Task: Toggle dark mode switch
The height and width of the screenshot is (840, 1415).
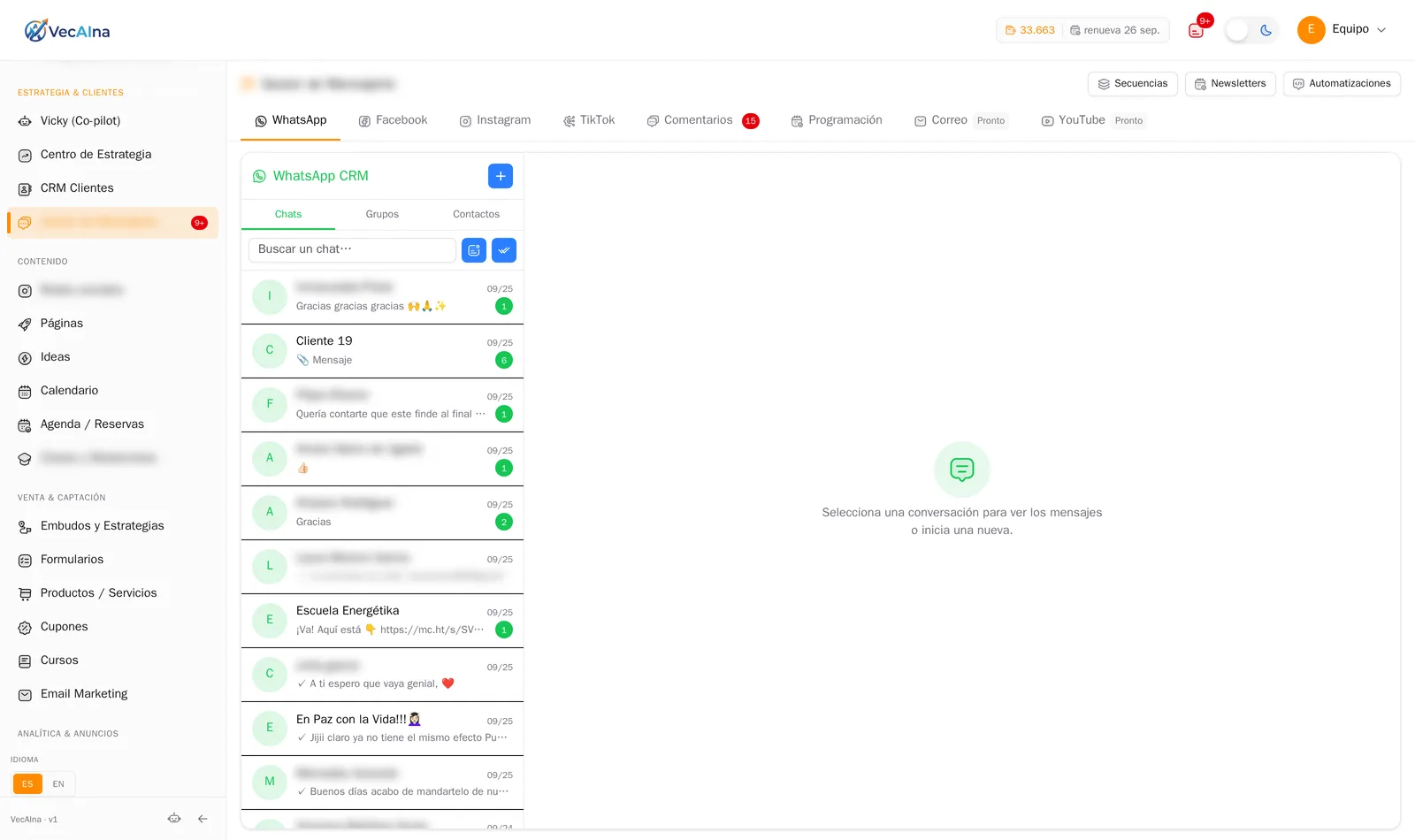Action: pos(1251,30)
